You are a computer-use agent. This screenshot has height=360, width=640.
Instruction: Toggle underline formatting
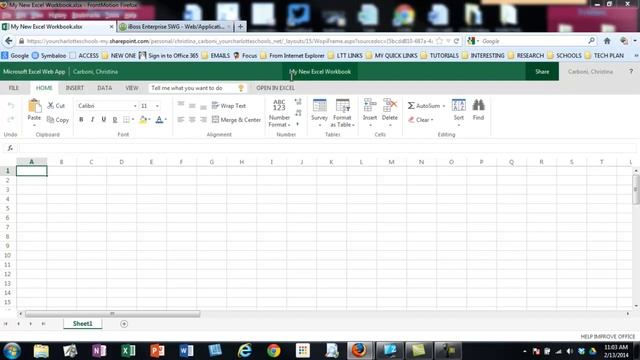pos(104,120)
